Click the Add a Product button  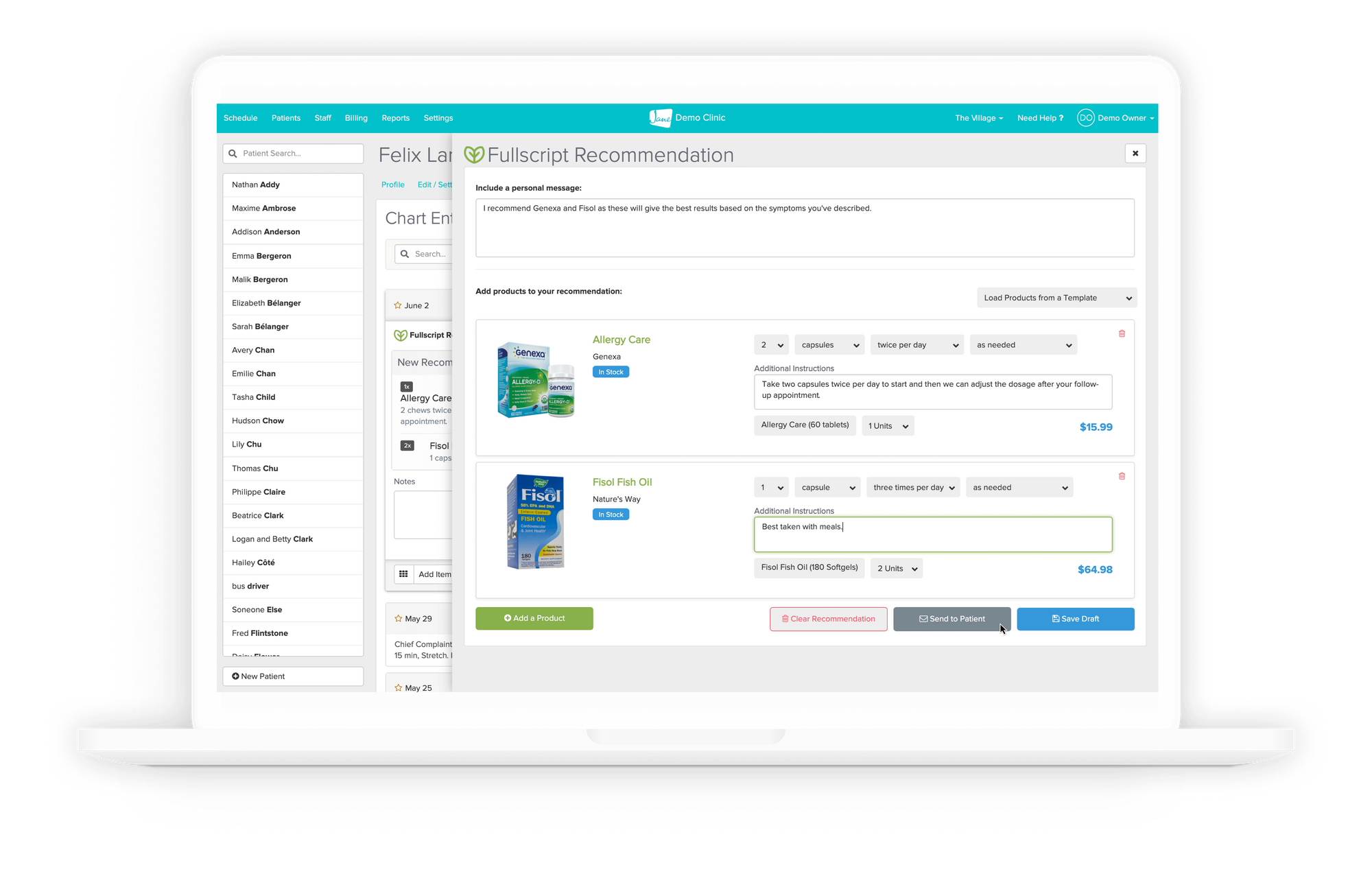(x=534, y=619)
